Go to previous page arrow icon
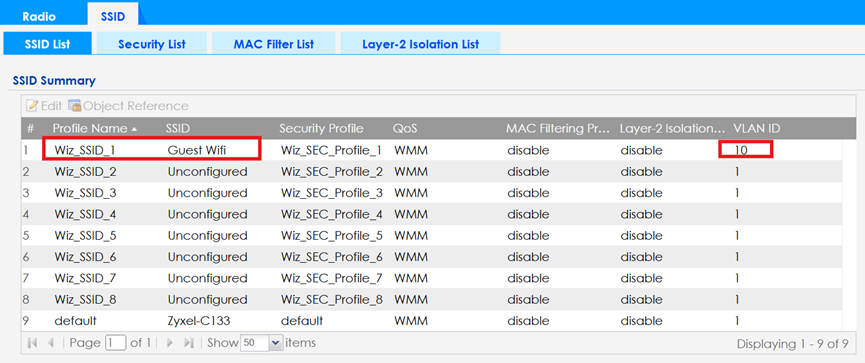This screenshot has width=865, height=363. (x=51, y=343)
